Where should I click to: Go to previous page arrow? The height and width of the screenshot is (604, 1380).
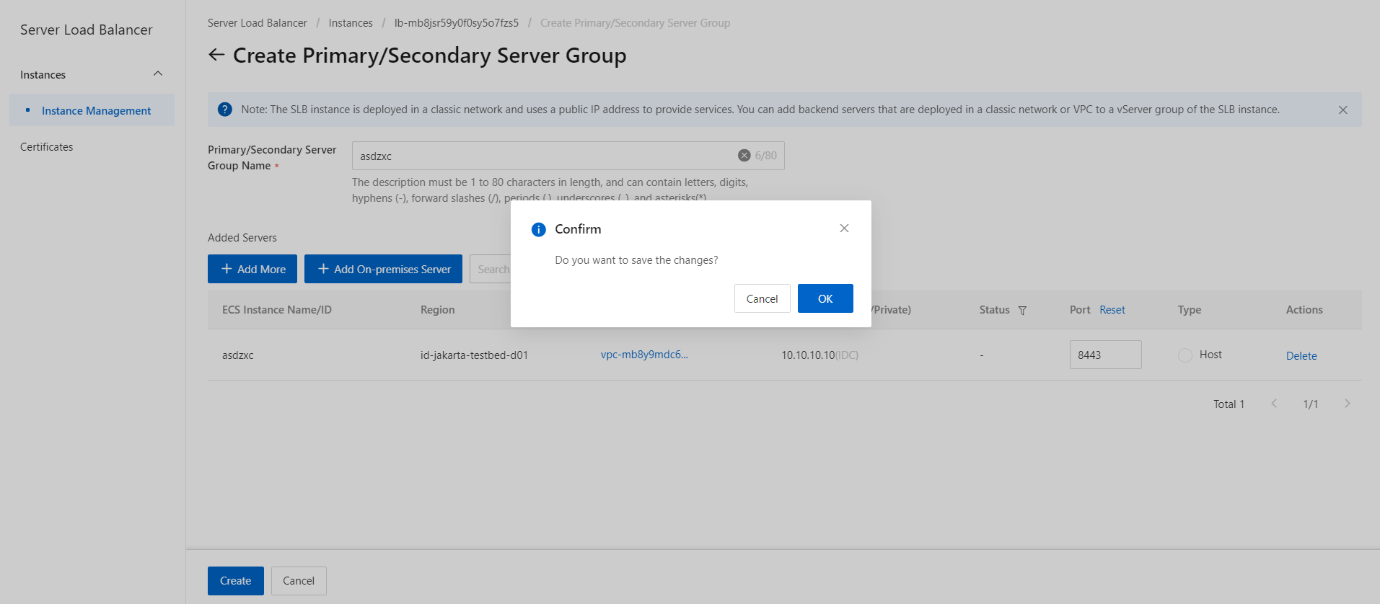tap(1274, 404)
